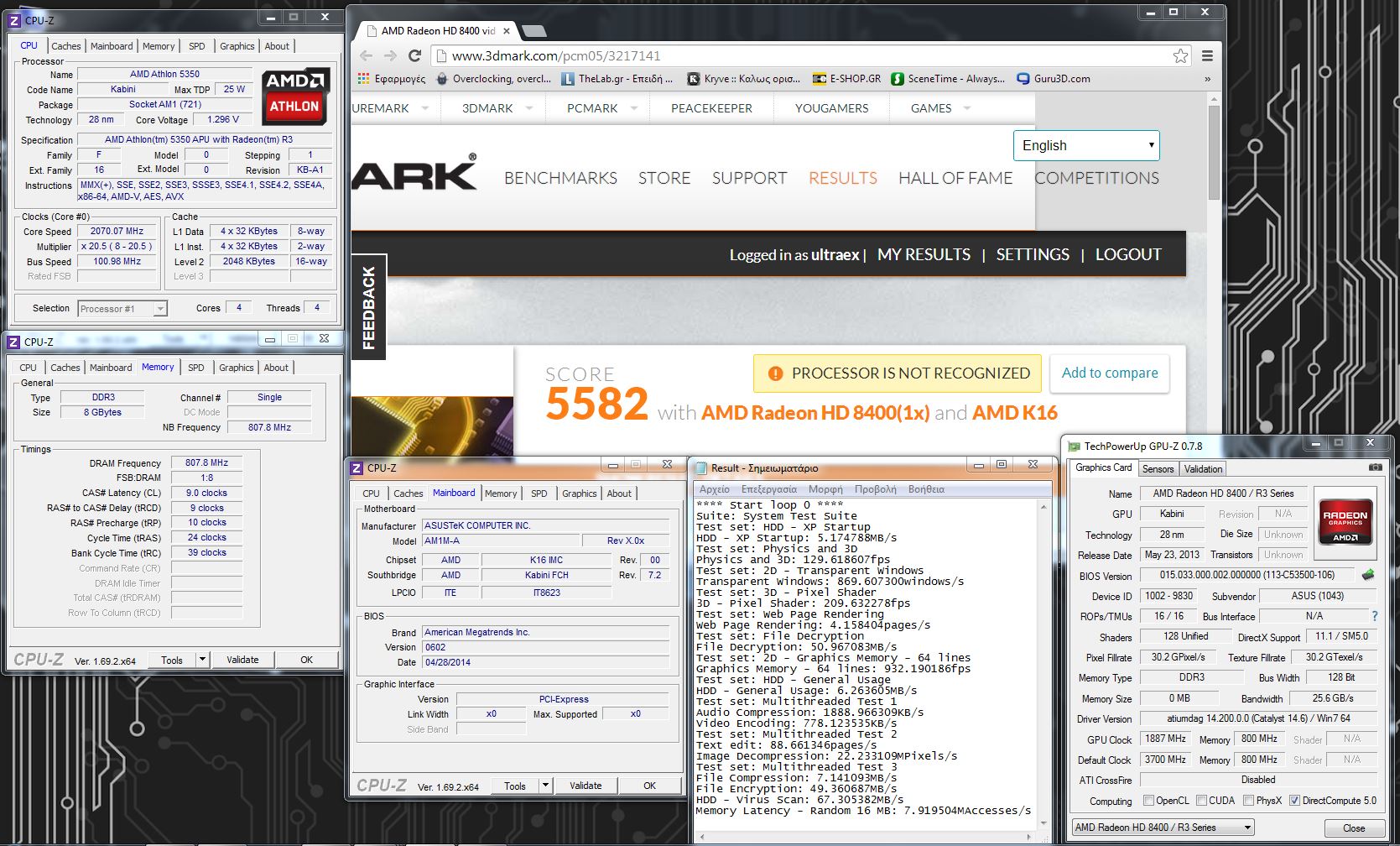The width and height of the screenshot is (1400, 846).
Task: Switch to SPD tab in CPU-Z Memory window
Action: click(x=195, y=368)
